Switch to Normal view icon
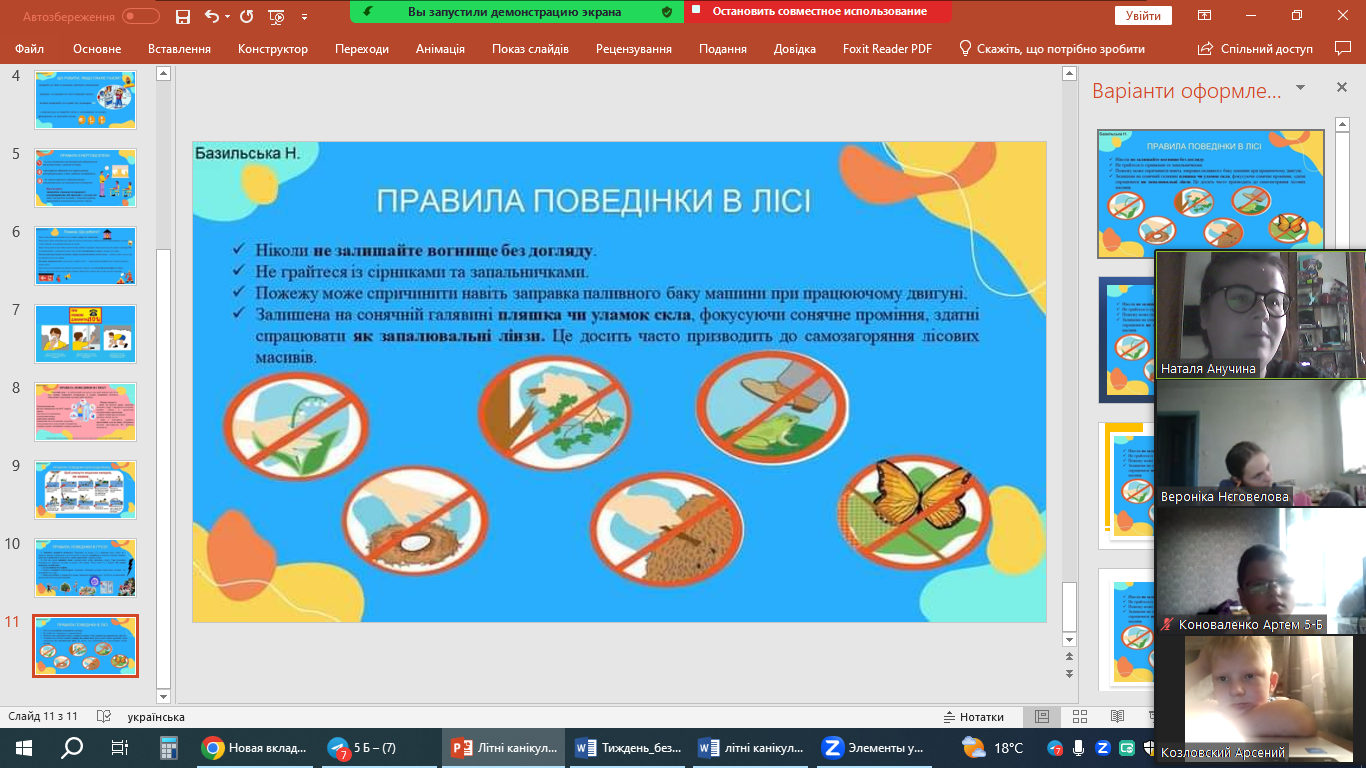The image size is (1366, 768). 1042,717
